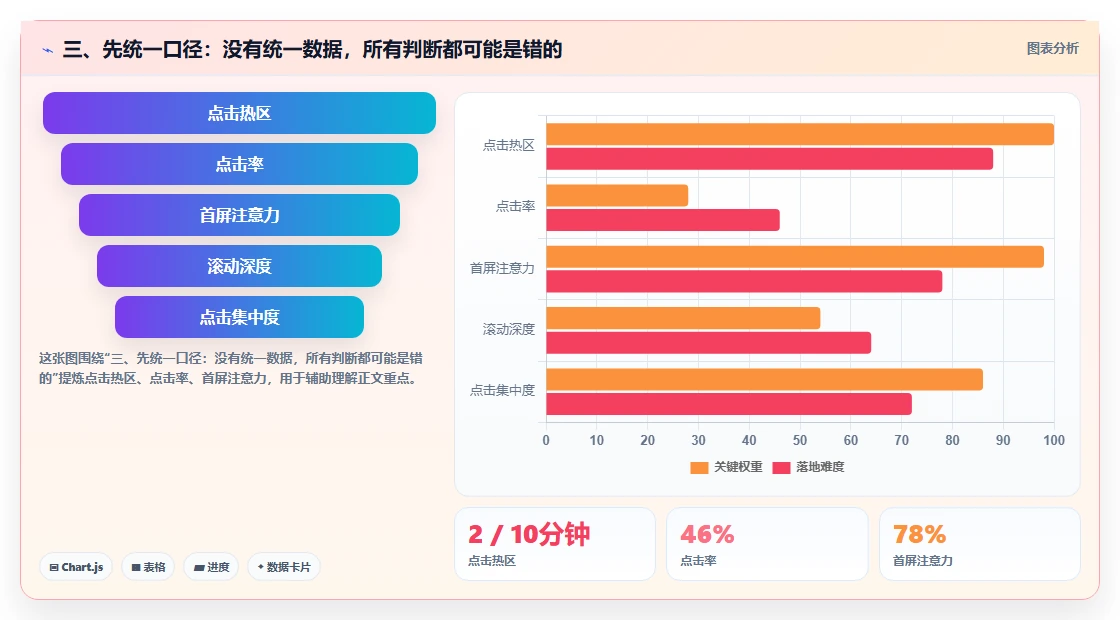Click the x-axis tick label 50
Screen dimensions: 1120x620
800,441
